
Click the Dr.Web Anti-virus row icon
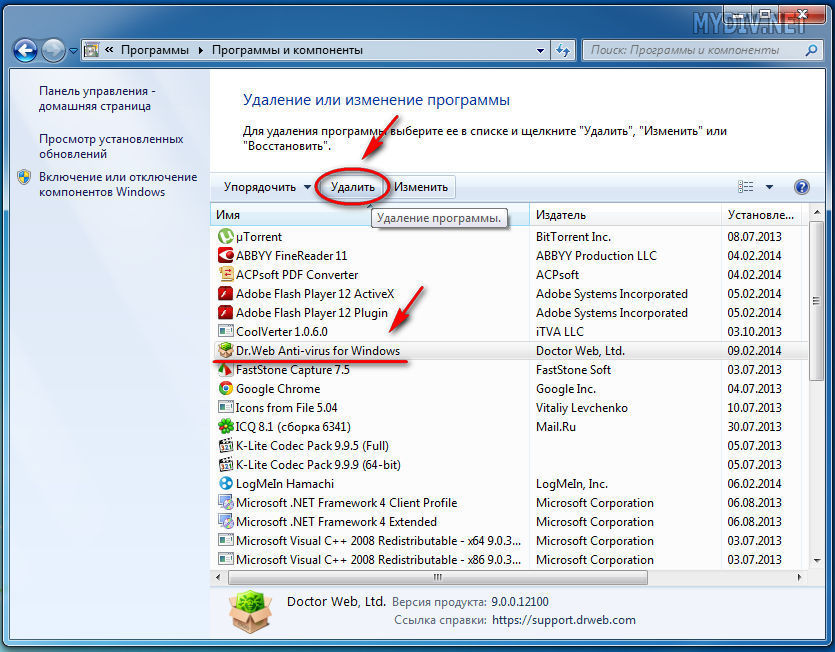coord(226,351)
